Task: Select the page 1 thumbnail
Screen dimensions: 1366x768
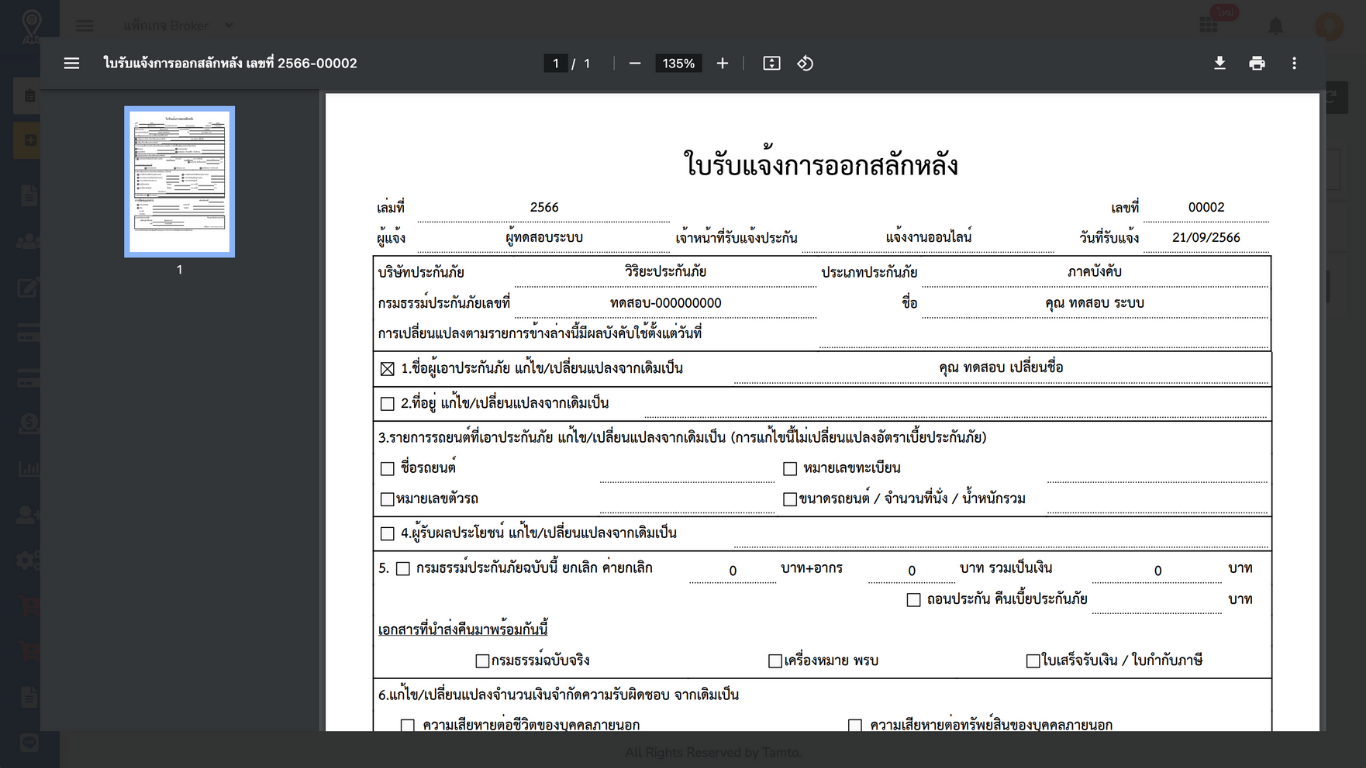Action: (x=179, y=182)
